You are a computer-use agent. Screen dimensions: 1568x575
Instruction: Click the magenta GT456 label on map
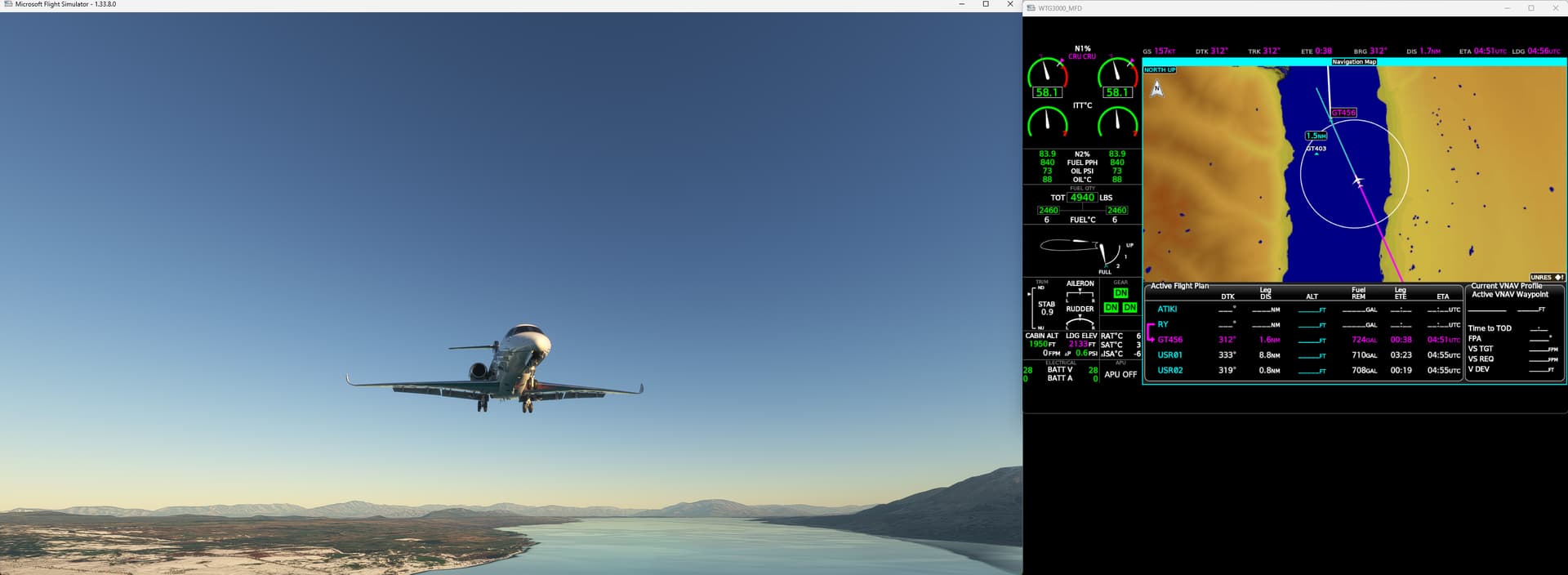(1343, 113)
